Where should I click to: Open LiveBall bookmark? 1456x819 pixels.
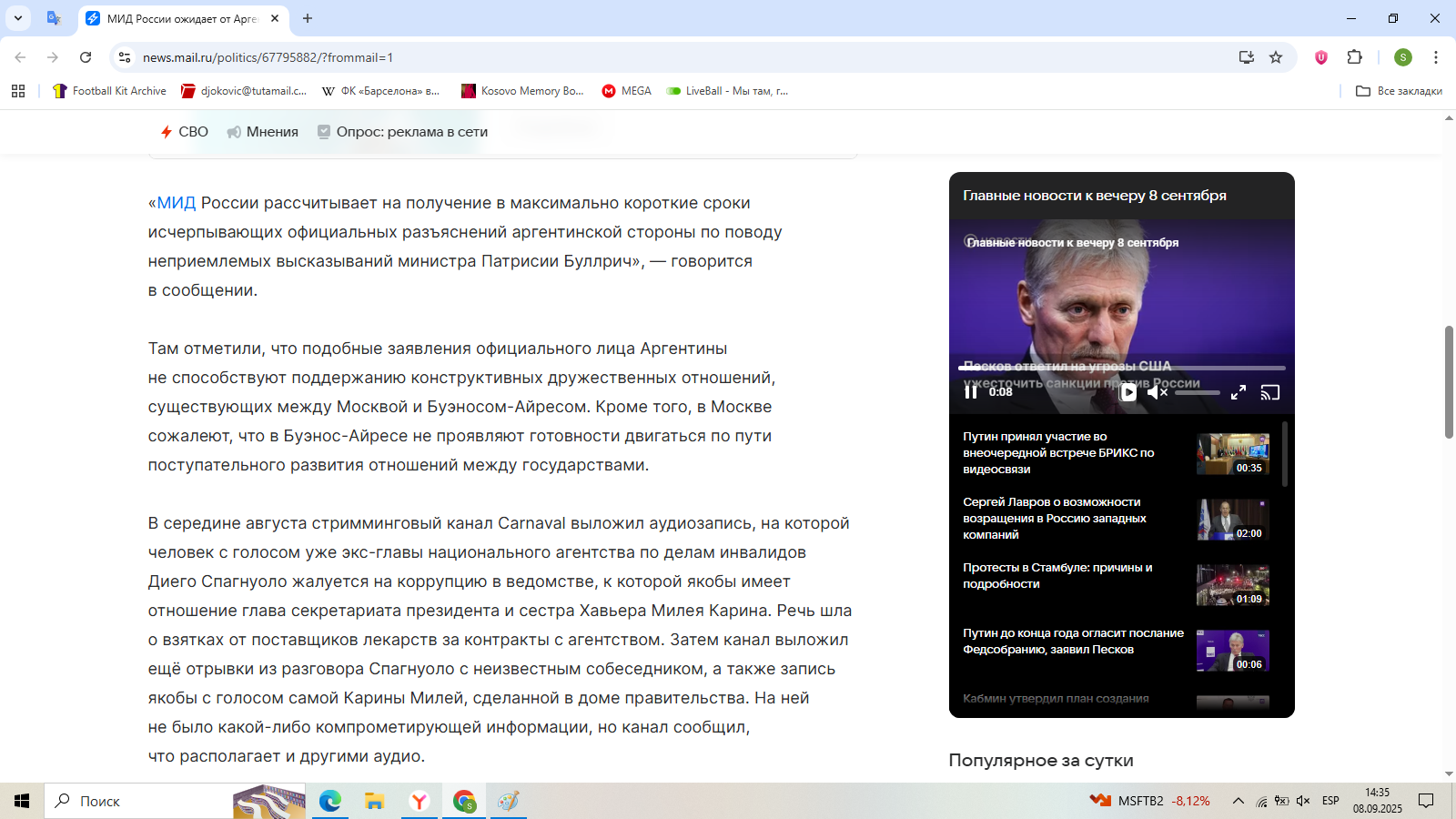coord(728,91)
